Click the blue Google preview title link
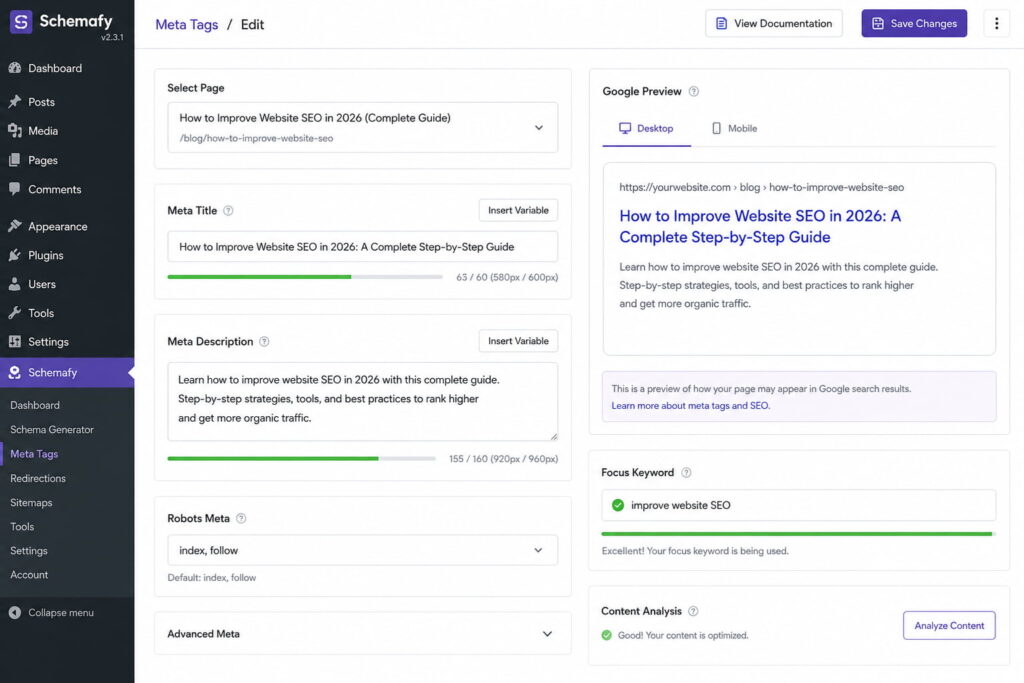1024x683 pixels. [760, 227]
